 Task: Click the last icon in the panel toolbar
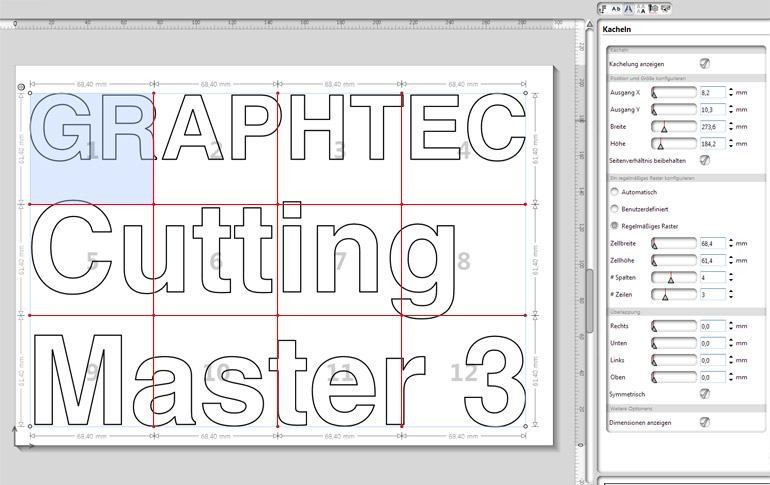665,8
